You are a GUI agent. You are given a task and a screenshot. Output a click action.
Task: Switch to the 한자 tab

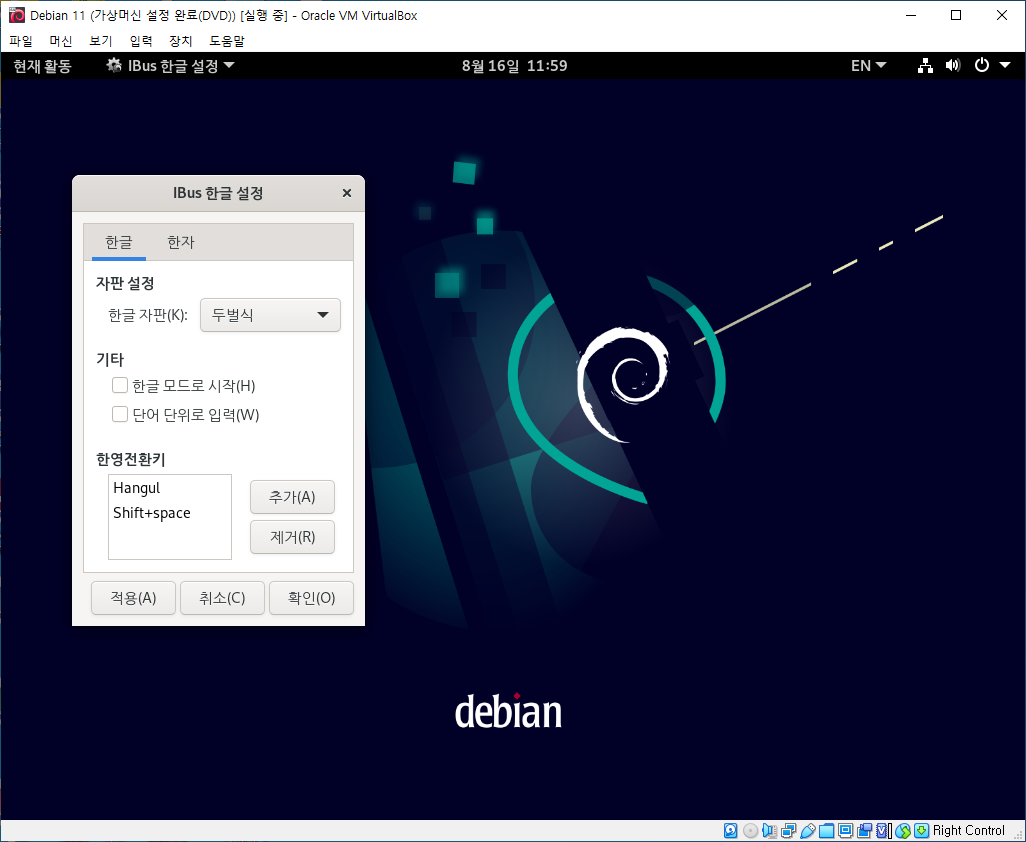coord(181,242)
